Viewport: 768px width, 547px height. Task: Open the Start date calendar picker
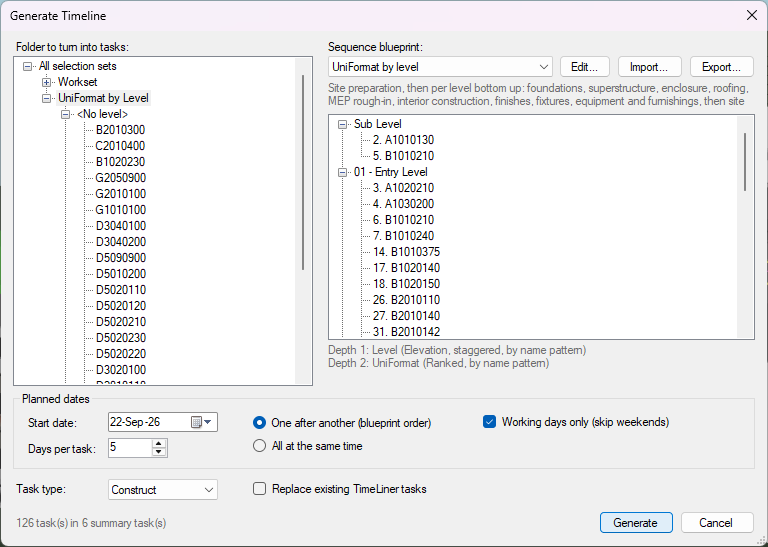pos(201,422)
